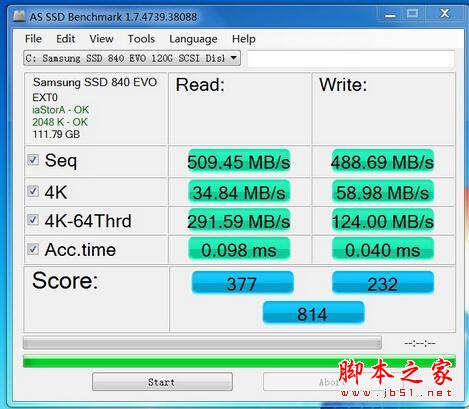Image resolution: width=469 pixels, height=409 pixels.
Task: Click the Start benchmark button
Action: 162,382
